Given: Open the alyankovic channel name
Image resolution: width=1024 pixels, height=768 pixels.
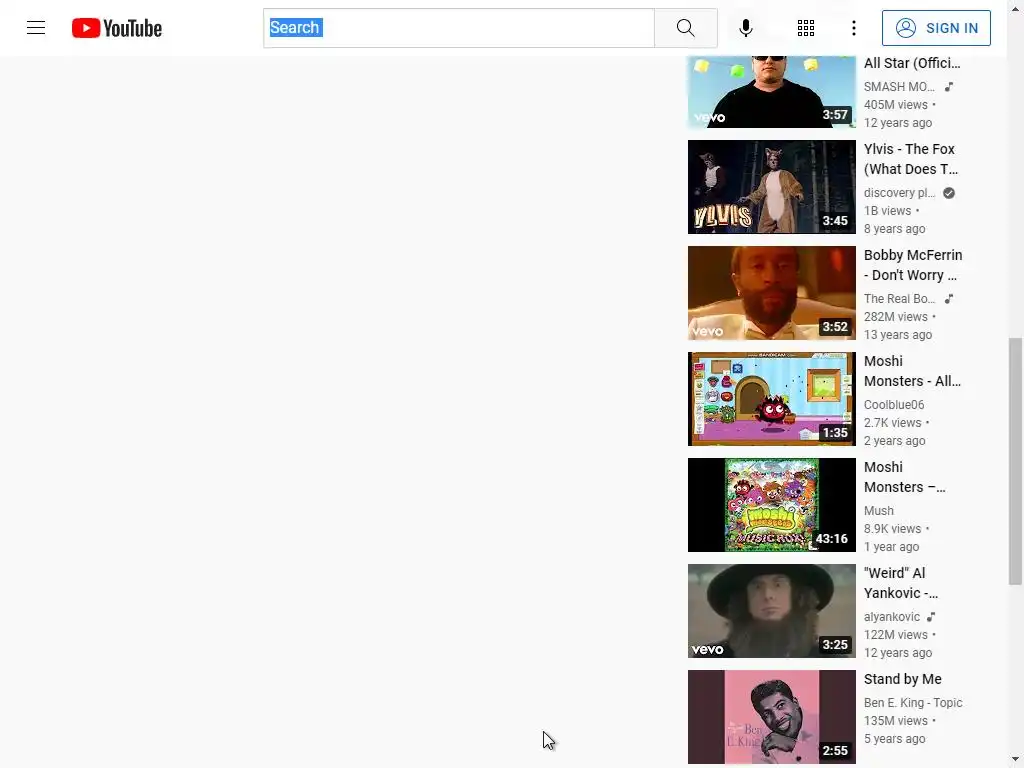Looking at the screenshot, I should click(891, 616).
